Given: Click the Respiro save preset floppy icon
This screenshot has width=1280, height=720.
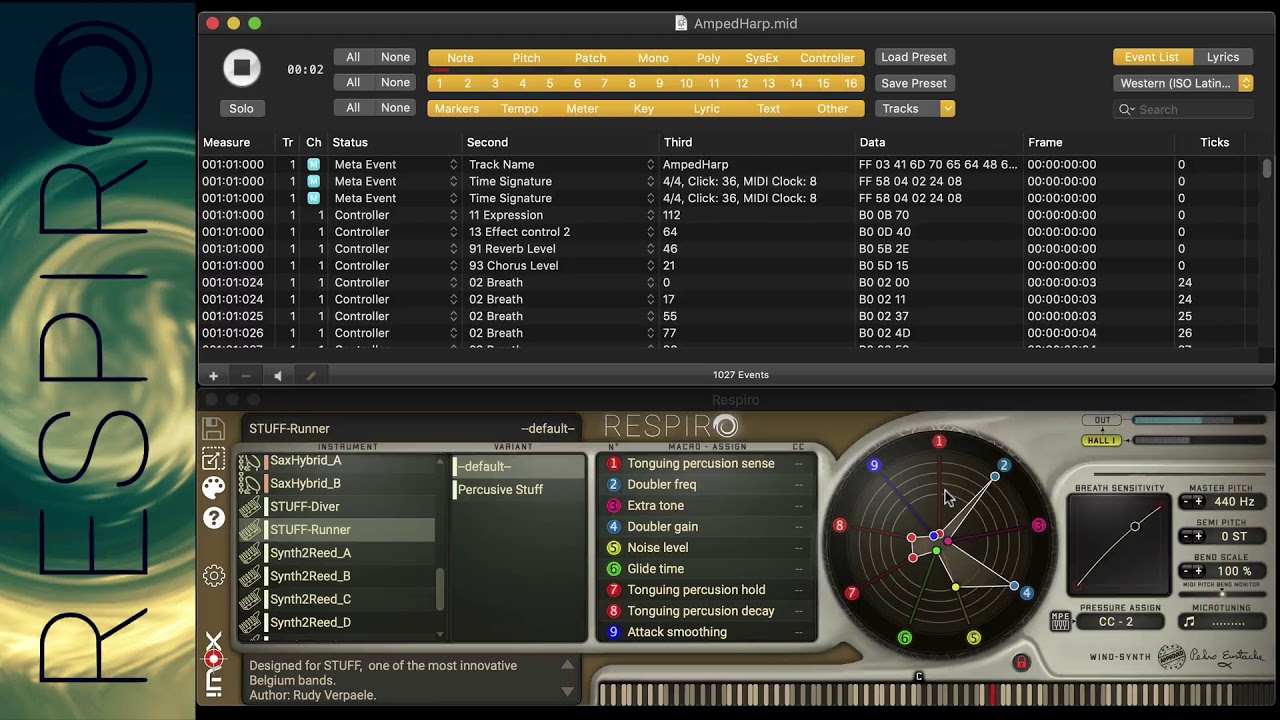Looking at the screenshot, I should coord(213,429).
